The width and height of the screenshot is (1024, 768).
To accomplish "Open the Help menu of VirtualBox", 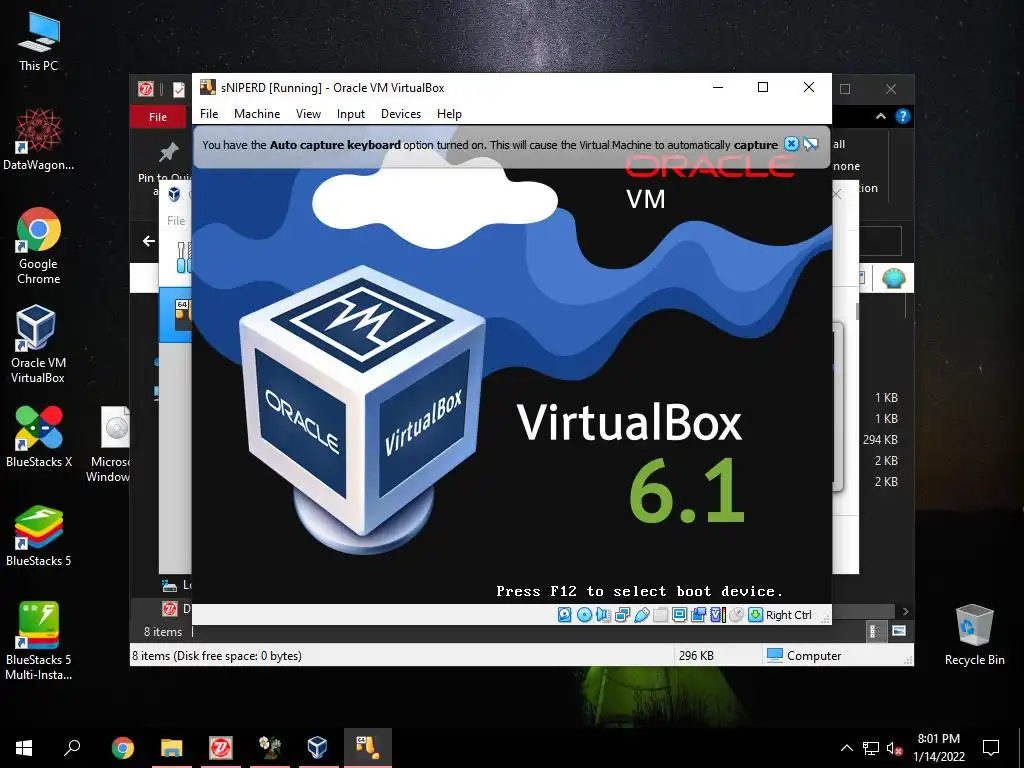I will tap(449, 114).
